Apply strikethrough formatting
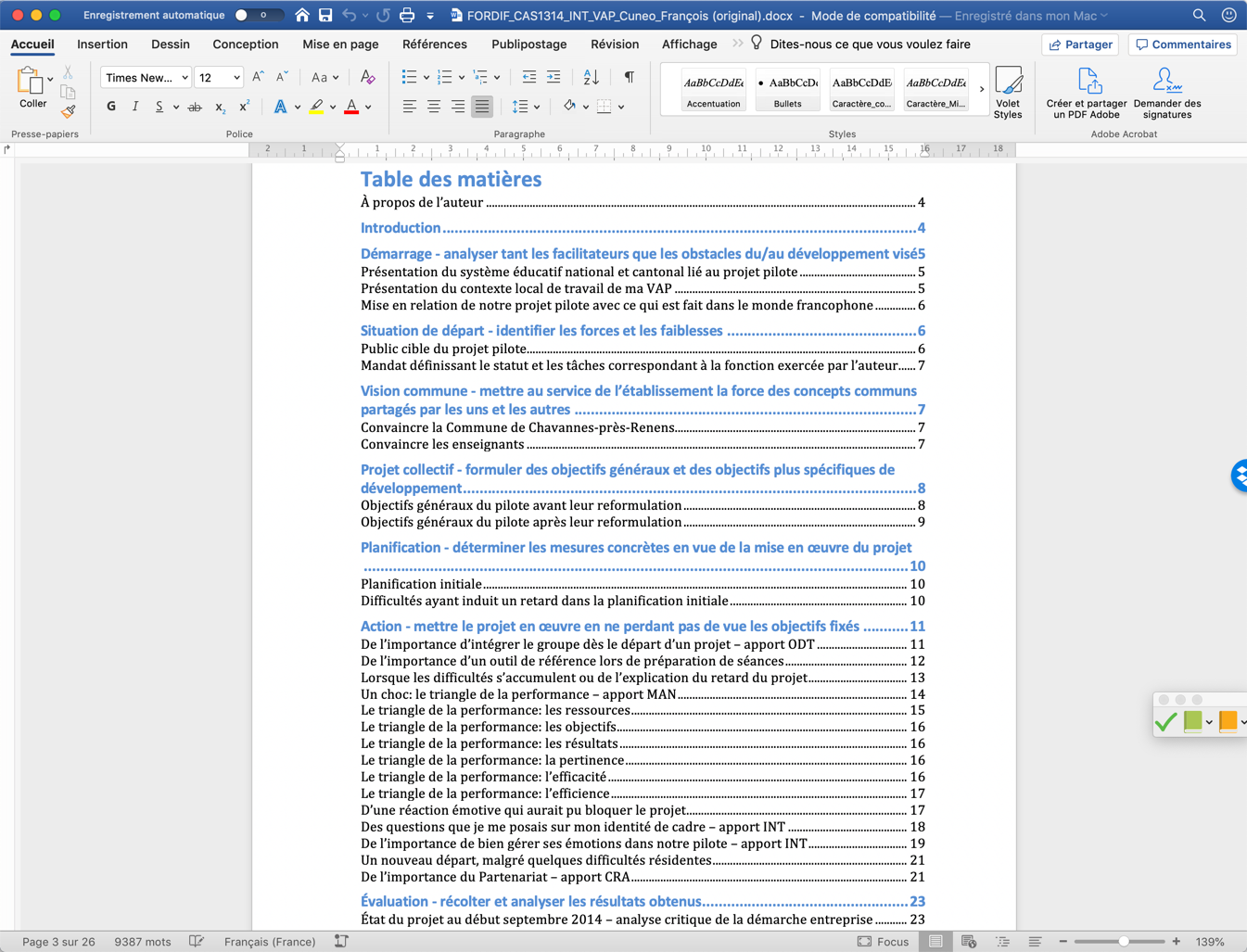 [195, 108]
